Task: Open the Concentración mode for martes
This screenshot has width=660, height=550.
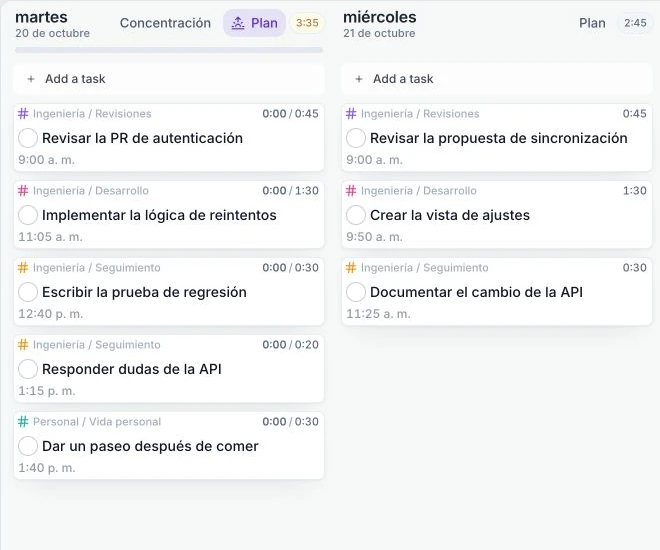Action: [x=165, y=23]
